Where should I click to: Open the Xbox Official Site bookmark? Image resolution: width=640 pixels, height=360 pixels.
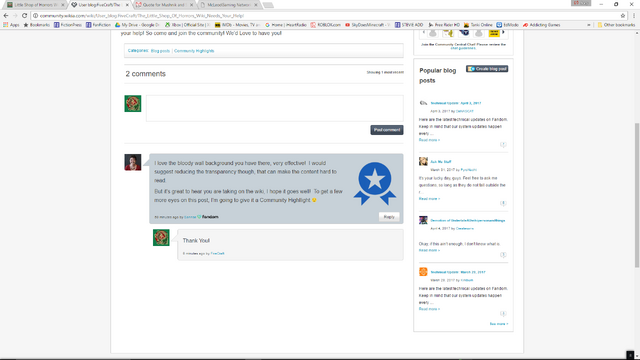pyautogui.click(x=187, y=25)
